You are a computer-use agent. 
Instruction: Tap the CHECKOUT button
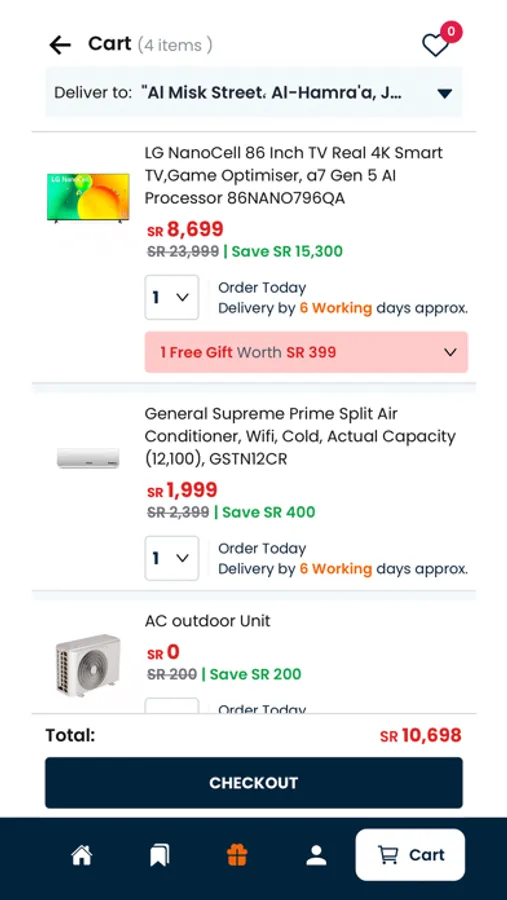click(254, 783)
